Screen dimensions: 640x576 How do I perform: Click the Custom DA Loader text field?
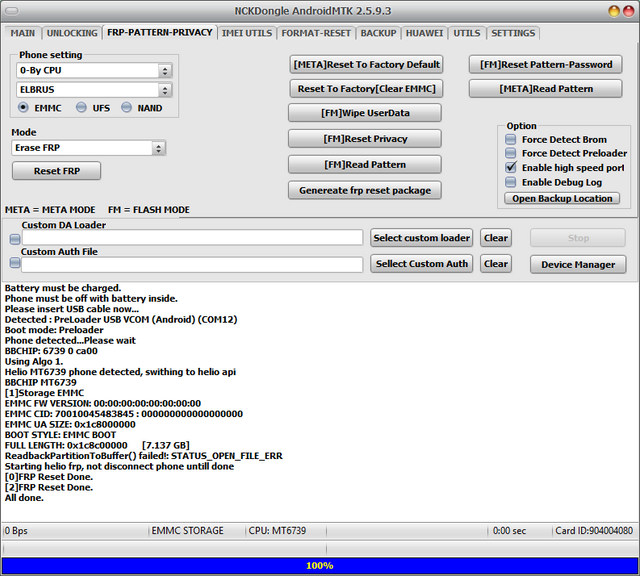pos(192,238)
